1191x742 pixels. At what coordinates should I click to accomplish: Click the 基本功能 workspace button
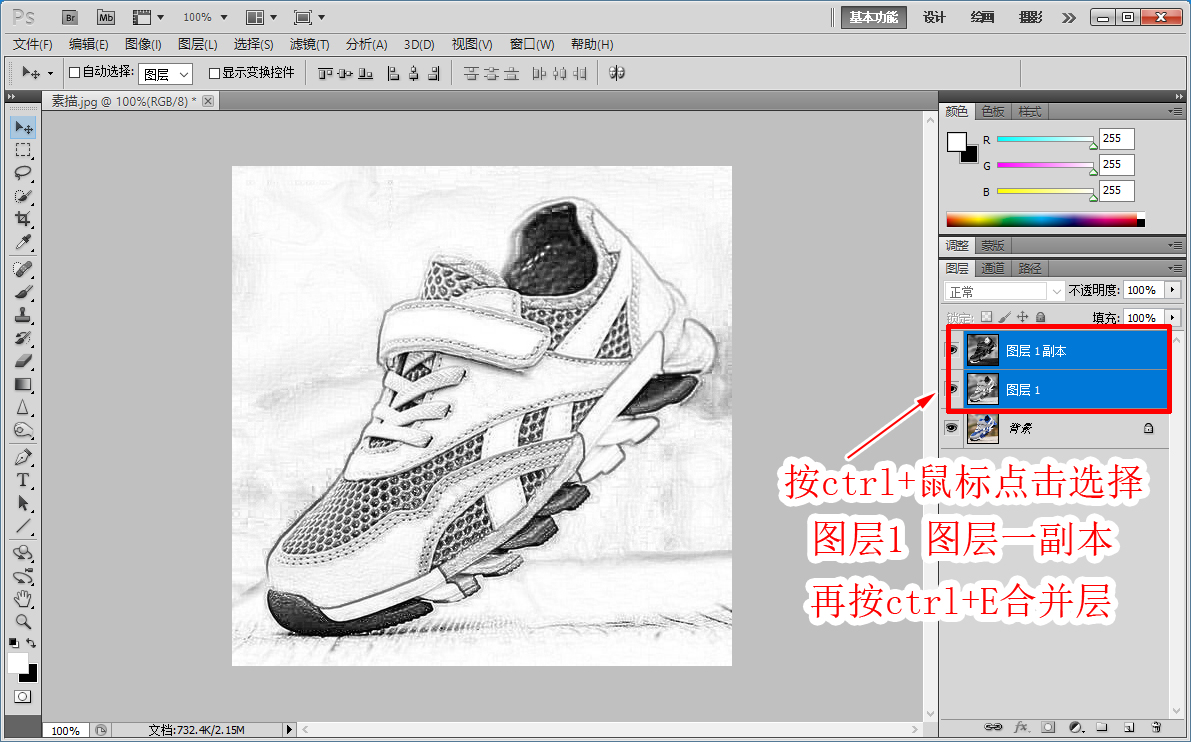pyautogui.click(x=873, y=17)
